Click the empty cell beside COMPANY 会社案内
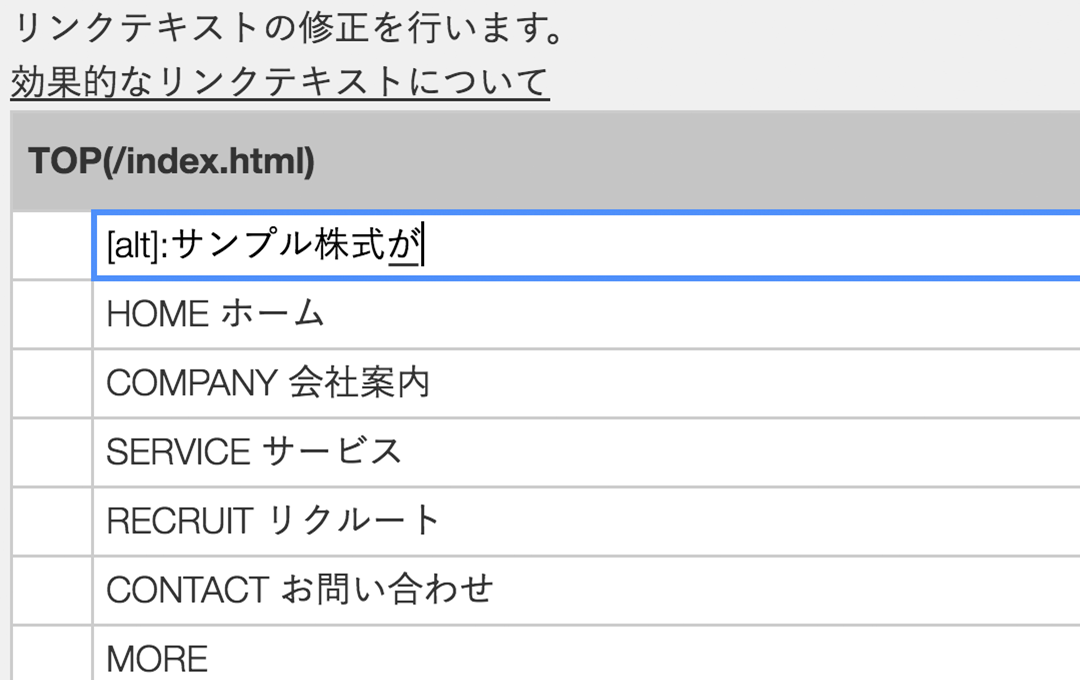 (50, 382)
